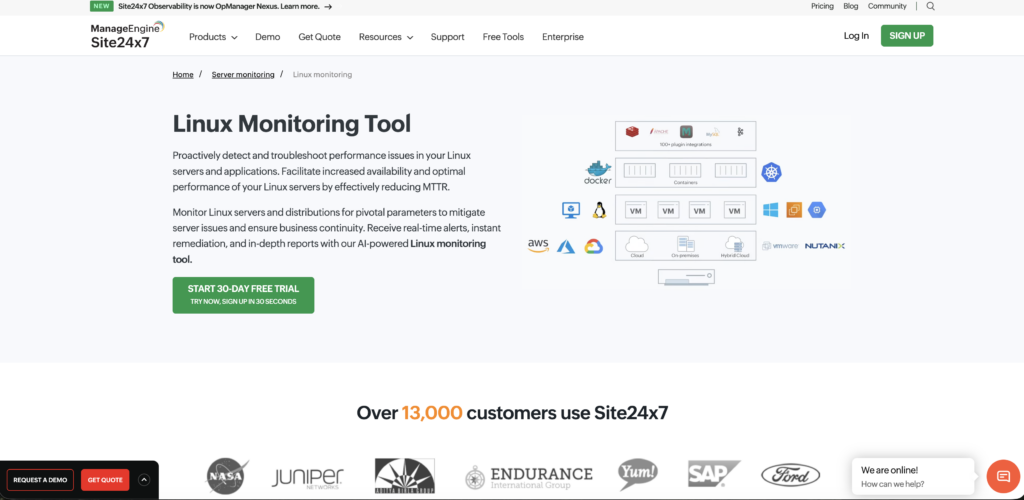This screenshot has height=500, width=1024.
Task: Click the Juniper Networks logo
Action: (308, 477)
